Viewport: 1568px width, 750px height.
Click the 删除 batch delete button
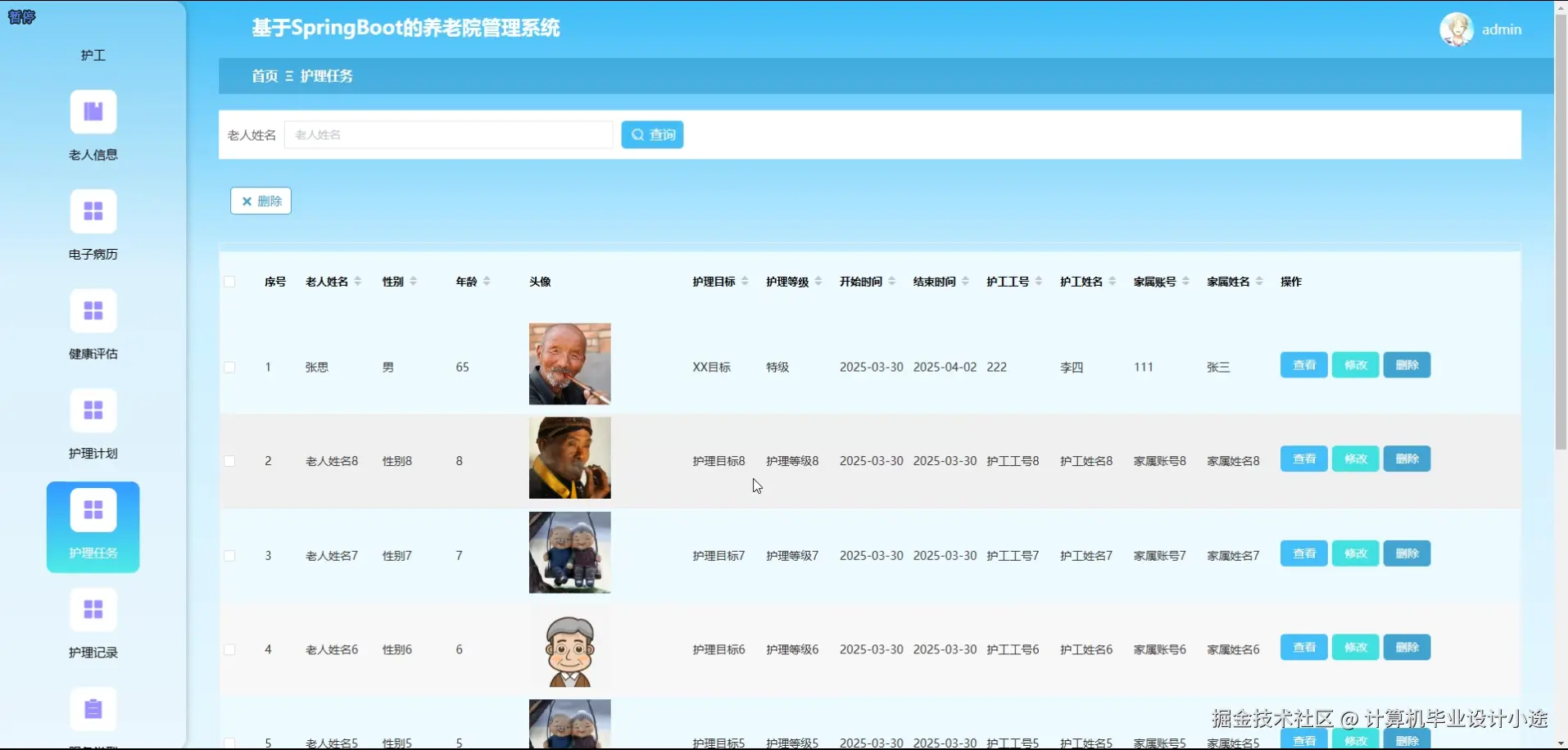coord(261,200)
